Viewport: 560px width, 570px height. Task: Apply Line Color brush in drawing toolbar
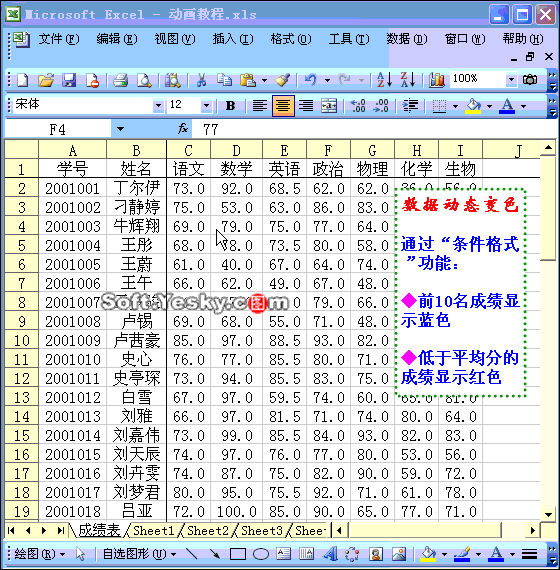(x=462, y=554)
